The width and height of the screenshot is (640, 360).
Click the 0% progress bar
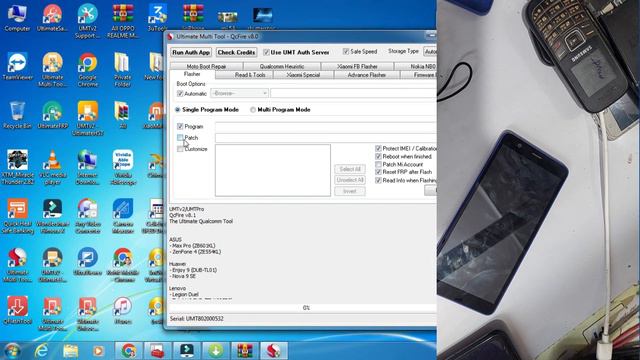pyautogui.click(x=303, y=308)
